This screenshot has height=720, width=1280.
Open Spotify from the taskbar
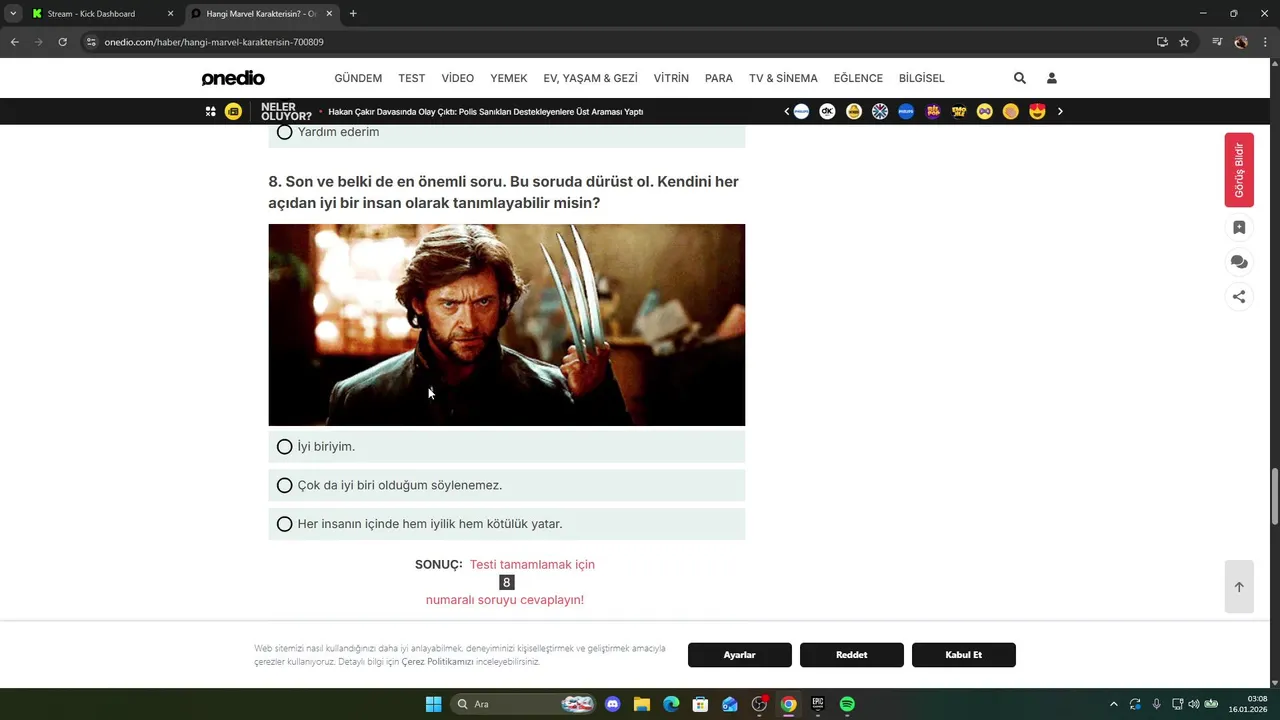(847, 704)
